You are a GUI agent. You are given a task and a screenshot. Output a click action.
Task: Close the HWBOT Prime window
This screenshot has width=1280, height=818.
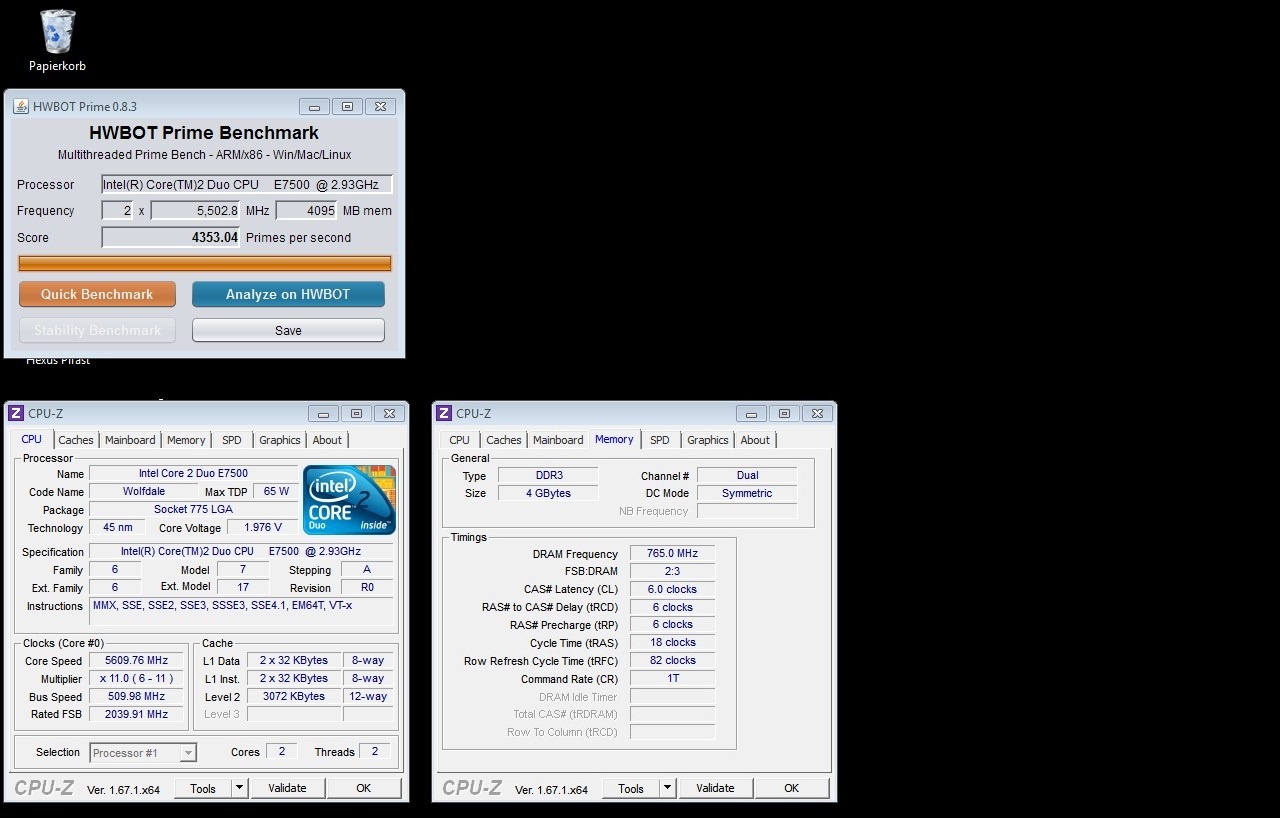coord(380,106)
